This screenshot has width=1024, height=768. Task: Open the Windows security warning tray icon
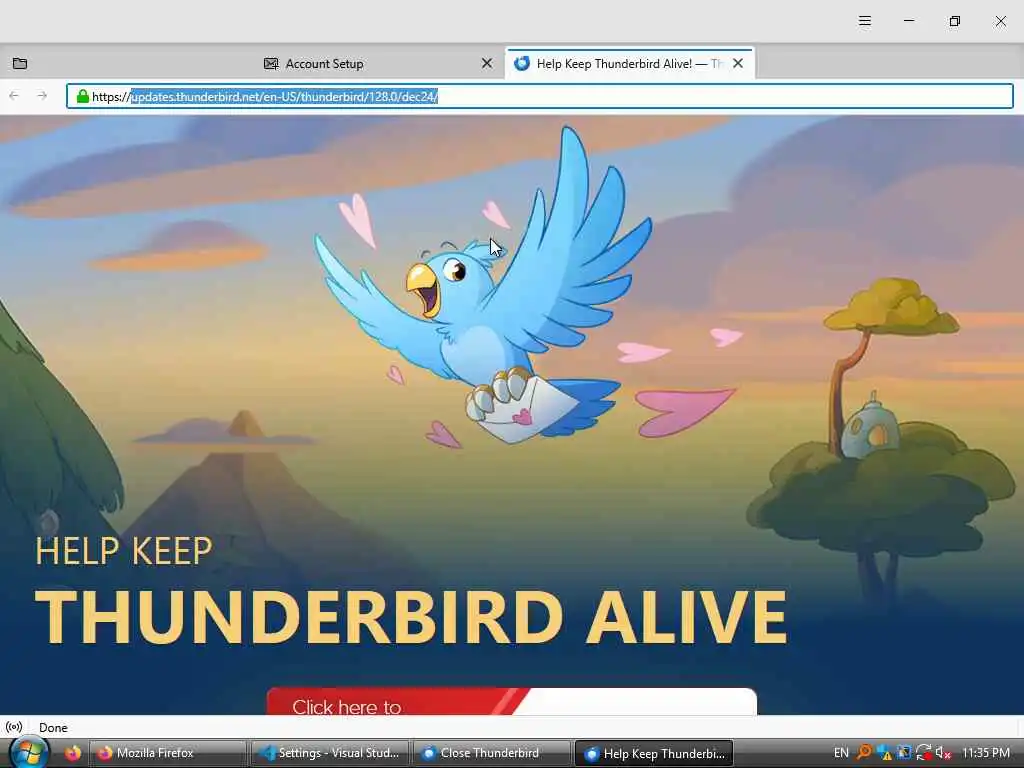(x=884, y=752)
